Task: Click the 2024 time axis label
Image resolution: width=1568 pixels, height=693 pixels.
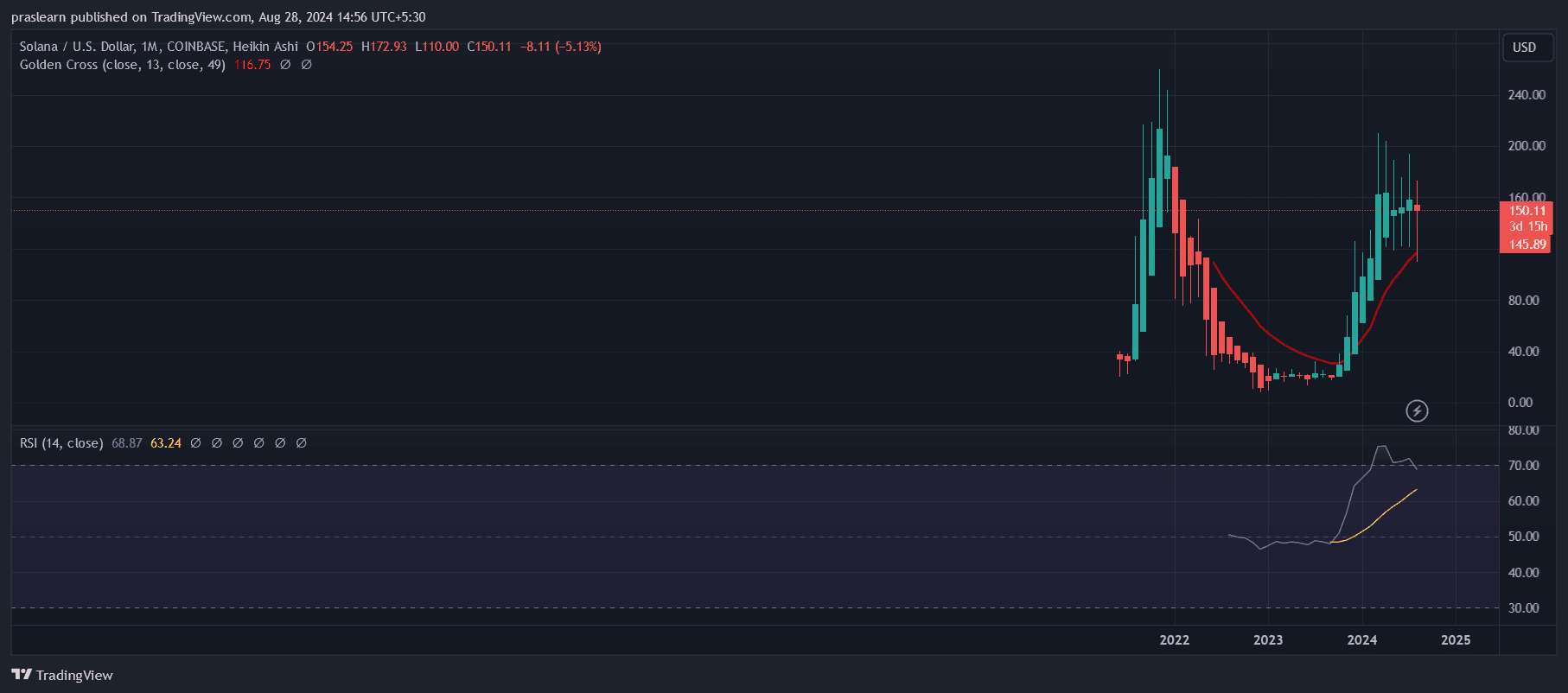Action: (1362, 640)
